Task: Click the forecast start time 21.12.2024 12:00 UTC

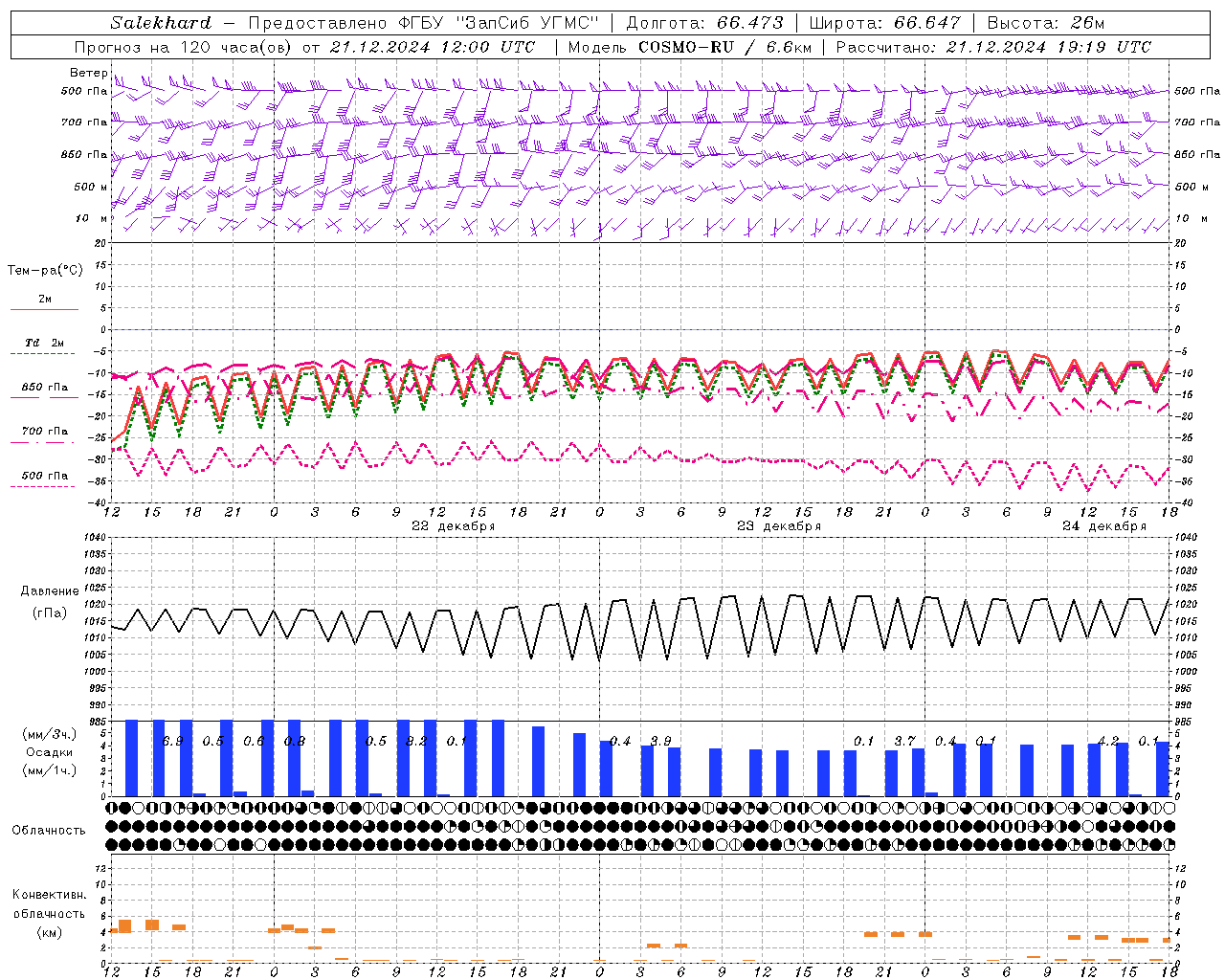Action: (434, 47)
